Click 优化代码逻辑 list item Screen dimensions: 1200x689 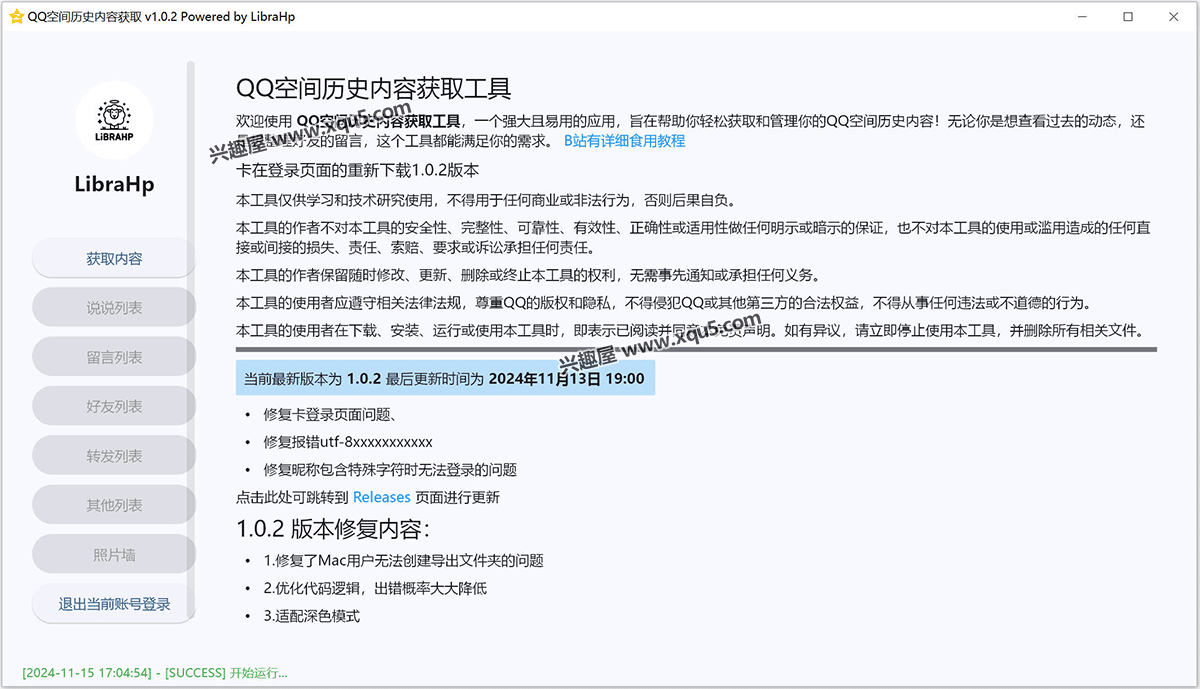[375, 589]
